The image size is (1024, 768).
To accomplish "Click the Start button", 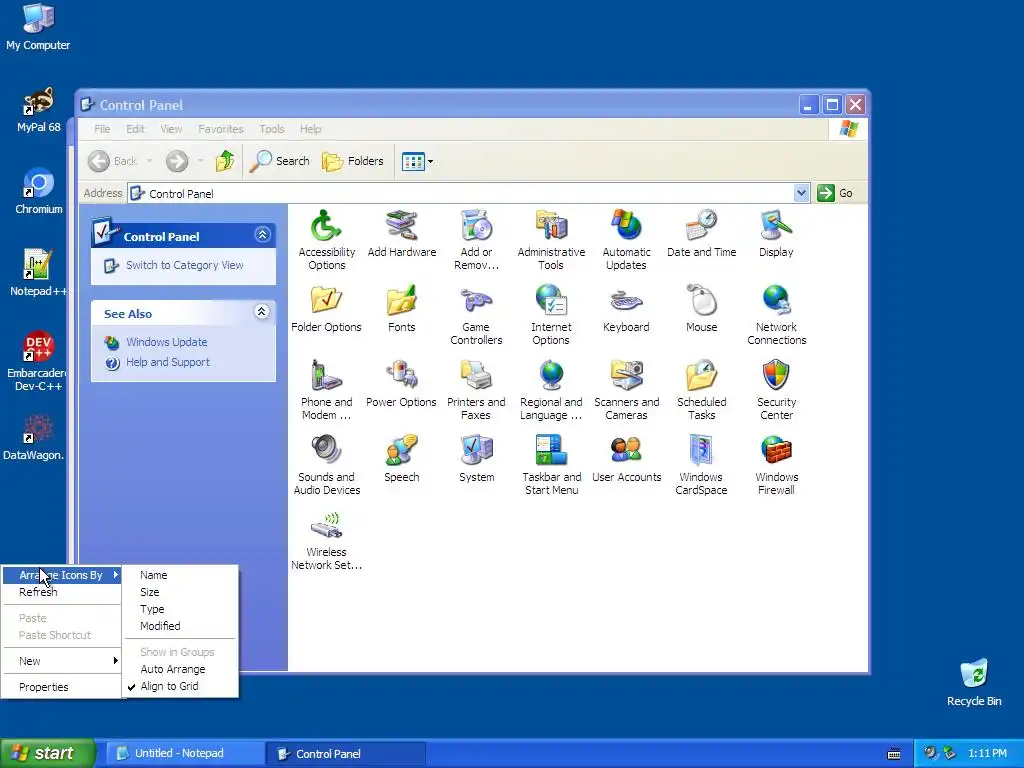I will (x=47, y=754).
